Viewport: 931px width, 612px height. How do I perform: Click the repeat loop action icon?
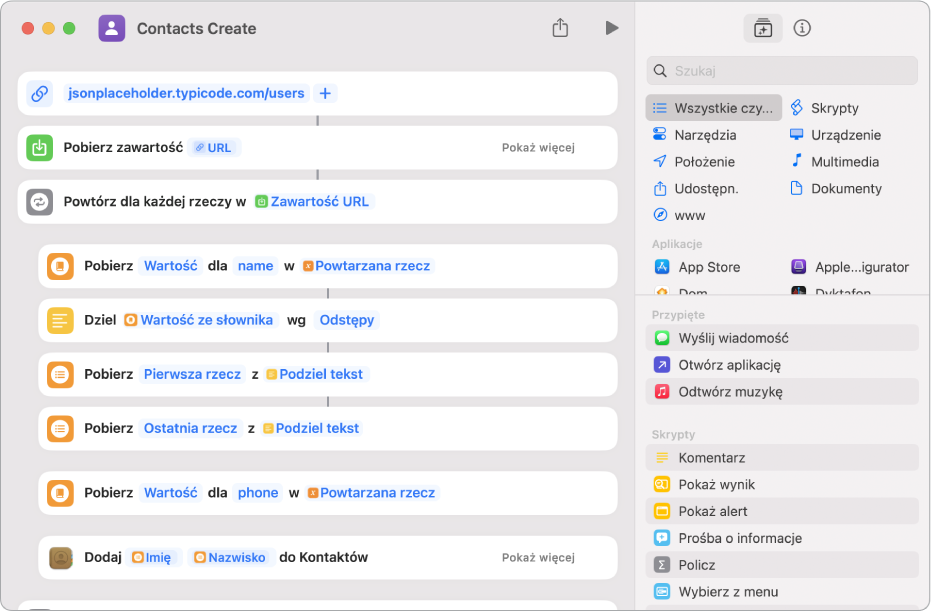(40, 202)
